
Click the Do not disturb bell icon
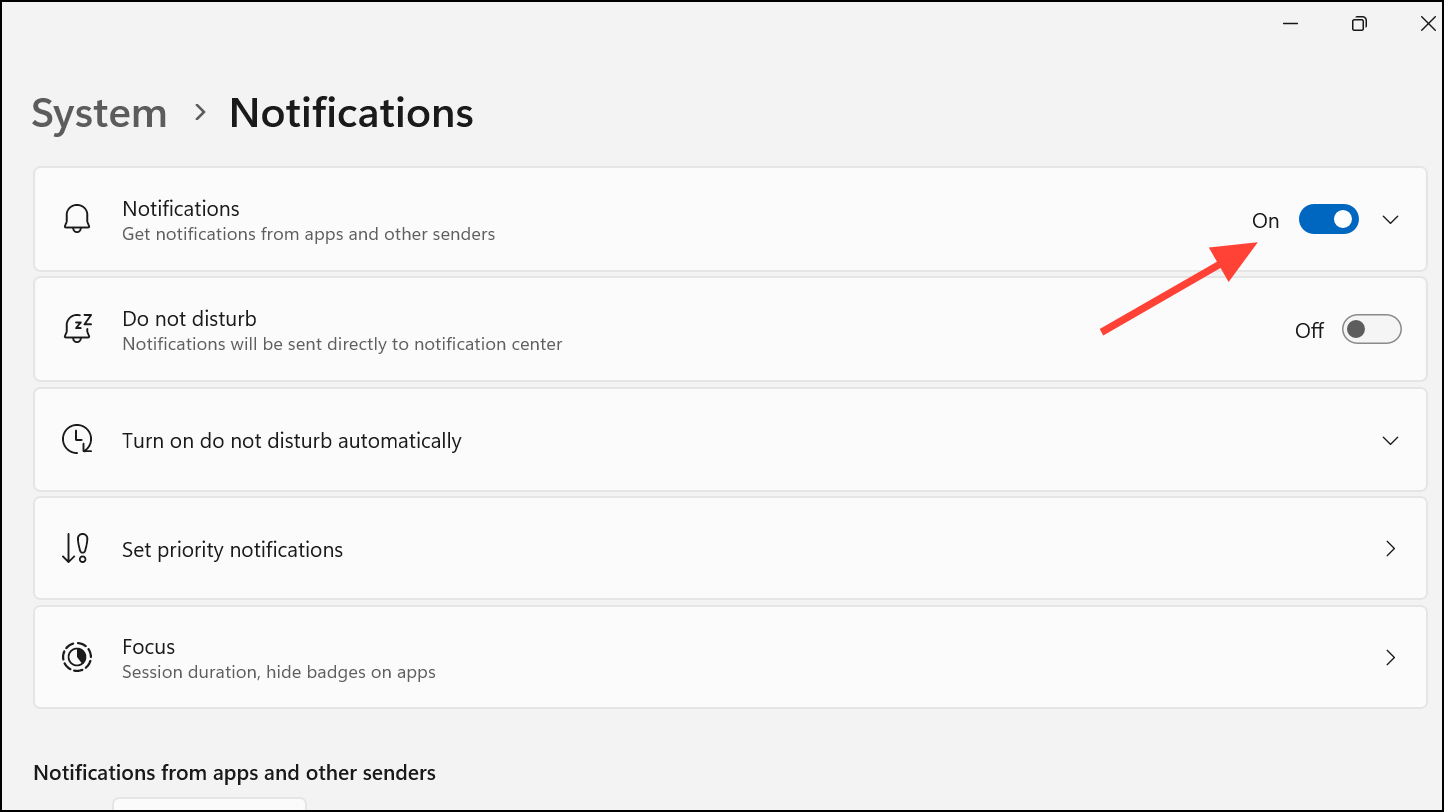pyautogui.click(x=77, y=329)
